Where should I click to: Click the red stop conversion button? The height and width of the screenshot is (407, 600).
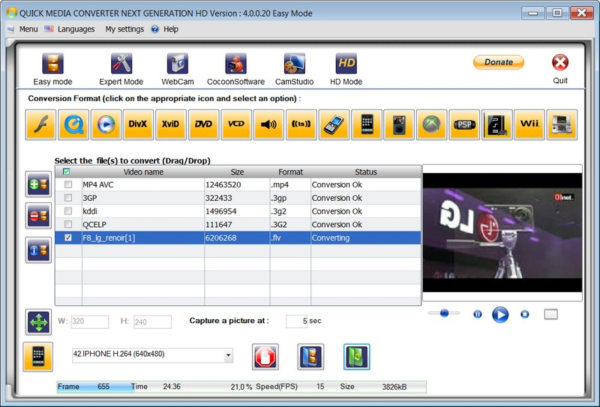pos(265,356)
